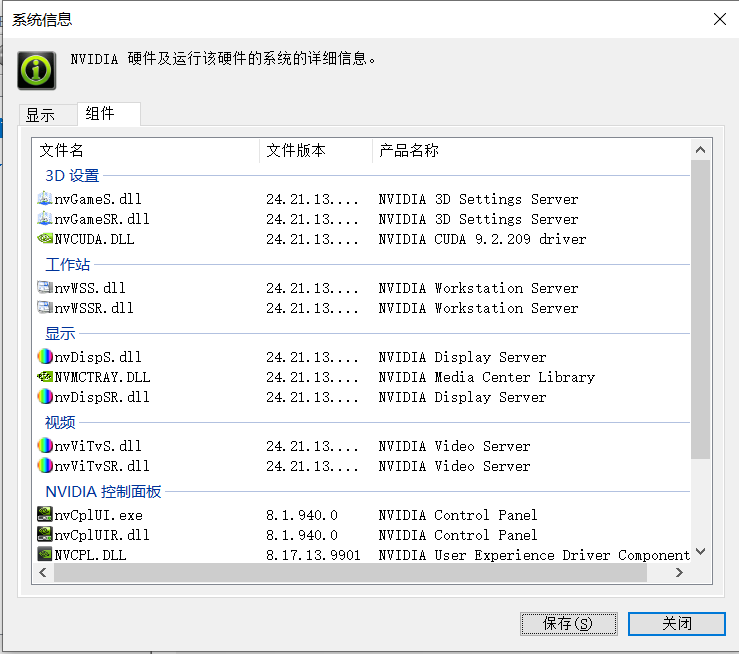The height and width of the screenshot is (654, 739).
Task: Click NVIDIA Control Panel for nvCplUI.exe
Action: tap(458, 515)
